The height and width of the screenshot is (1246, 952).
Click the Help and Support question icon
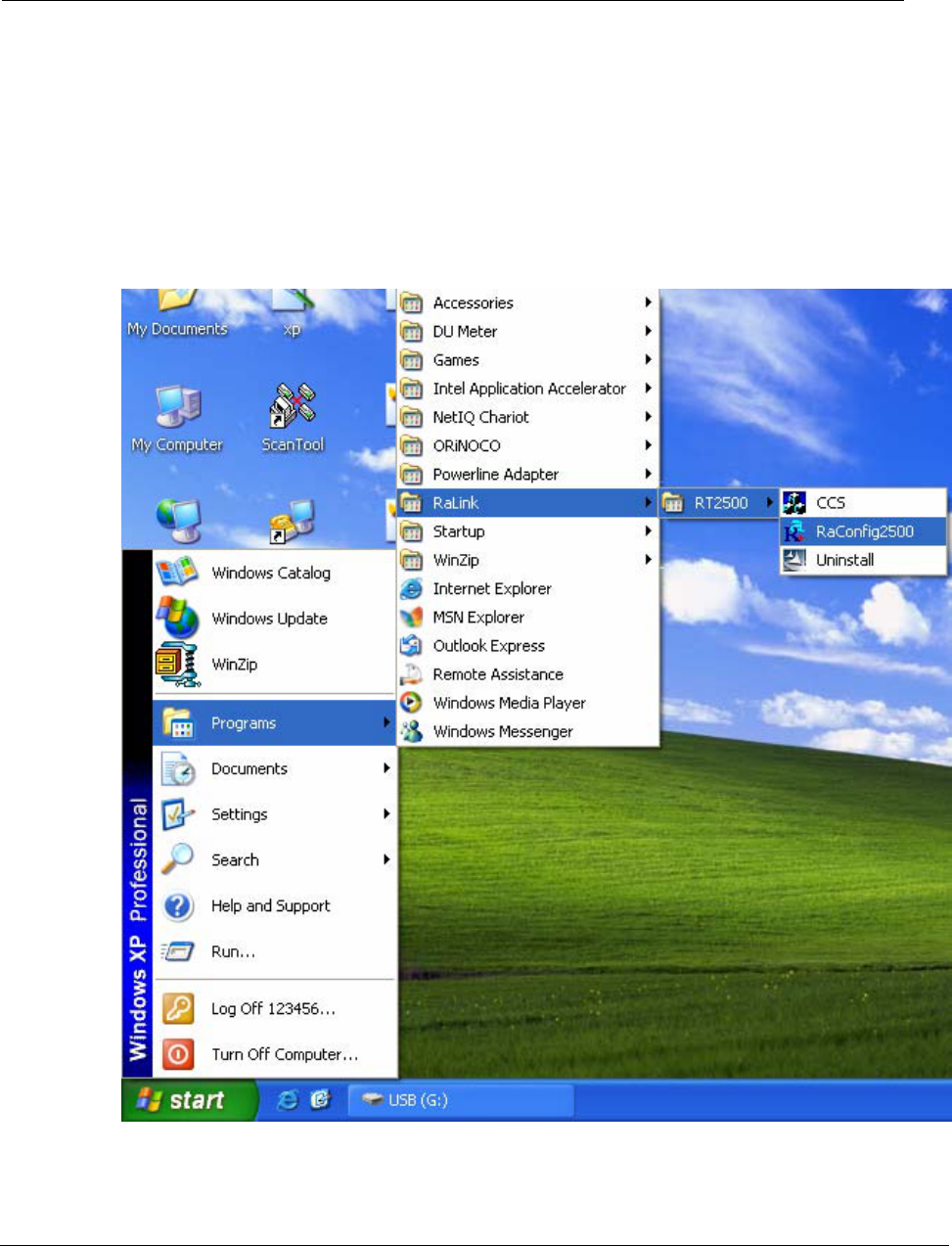pyautogui.click(x=178, y=905)
